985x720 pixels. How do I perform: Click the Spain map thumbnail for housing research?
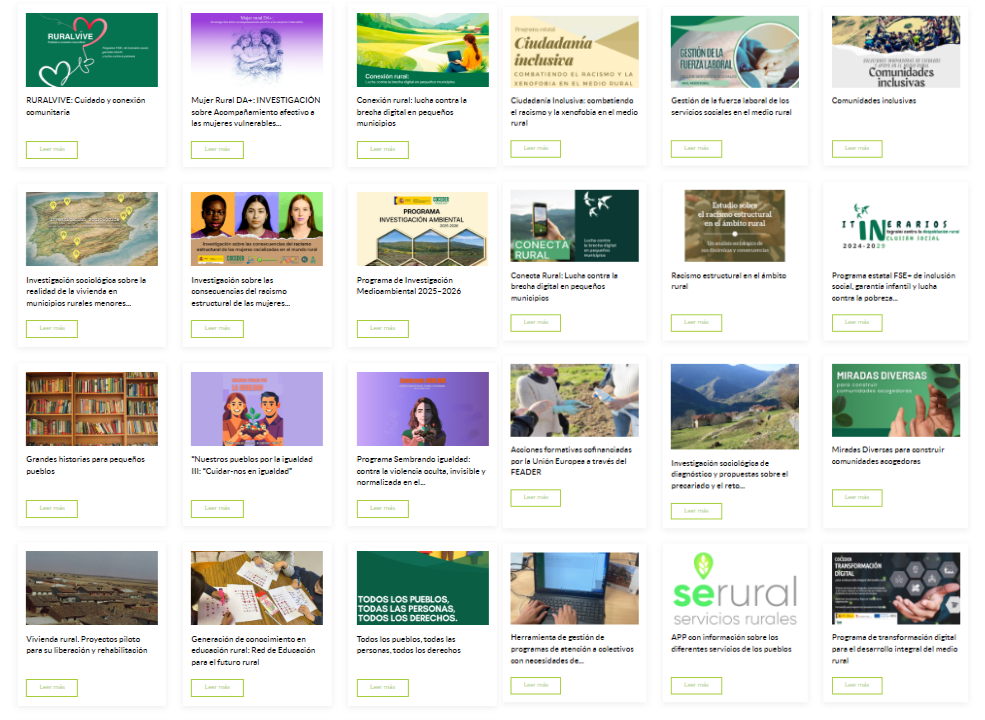pos(92,229)
